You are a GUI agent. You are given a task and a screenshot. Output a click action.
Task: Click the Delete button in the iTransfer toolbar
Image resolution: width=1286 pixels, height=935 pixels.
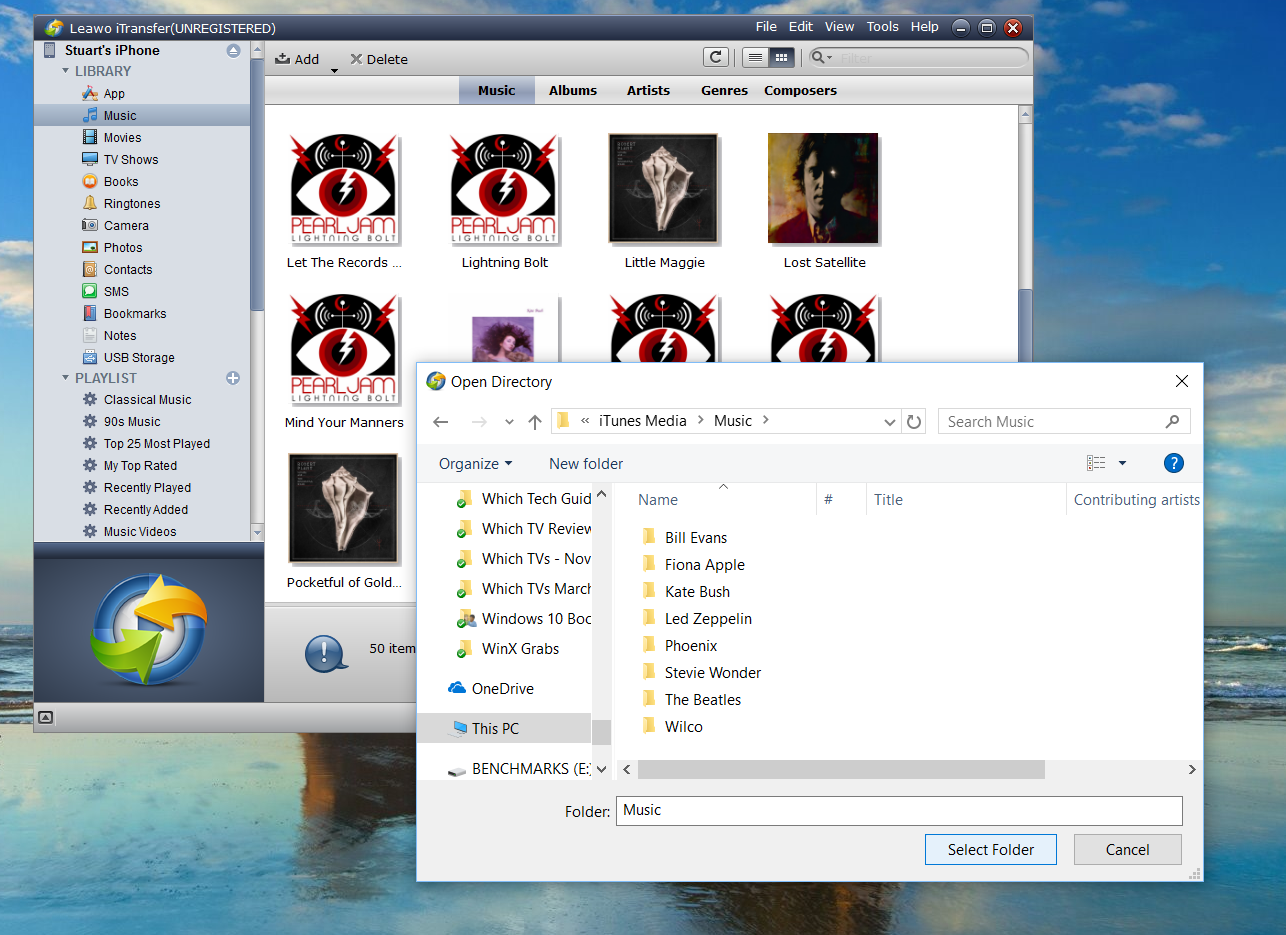coord(379,59)
